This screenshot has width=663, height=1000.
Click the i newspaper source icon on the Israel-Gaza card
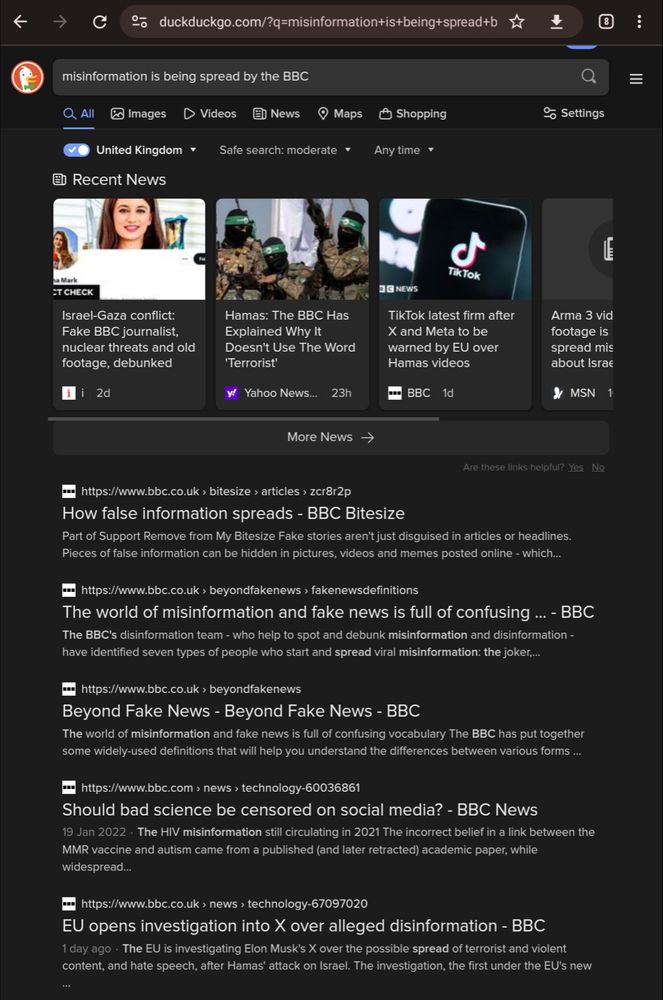tap(69, 393)
